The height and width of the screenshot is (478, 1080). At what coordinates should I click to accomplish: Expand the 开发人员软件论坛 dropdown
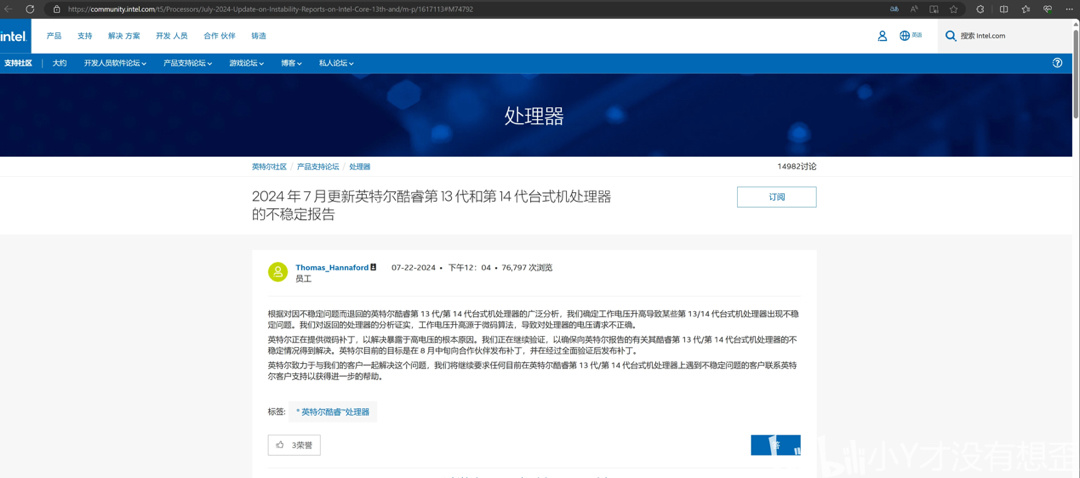[x=115, y=63]
